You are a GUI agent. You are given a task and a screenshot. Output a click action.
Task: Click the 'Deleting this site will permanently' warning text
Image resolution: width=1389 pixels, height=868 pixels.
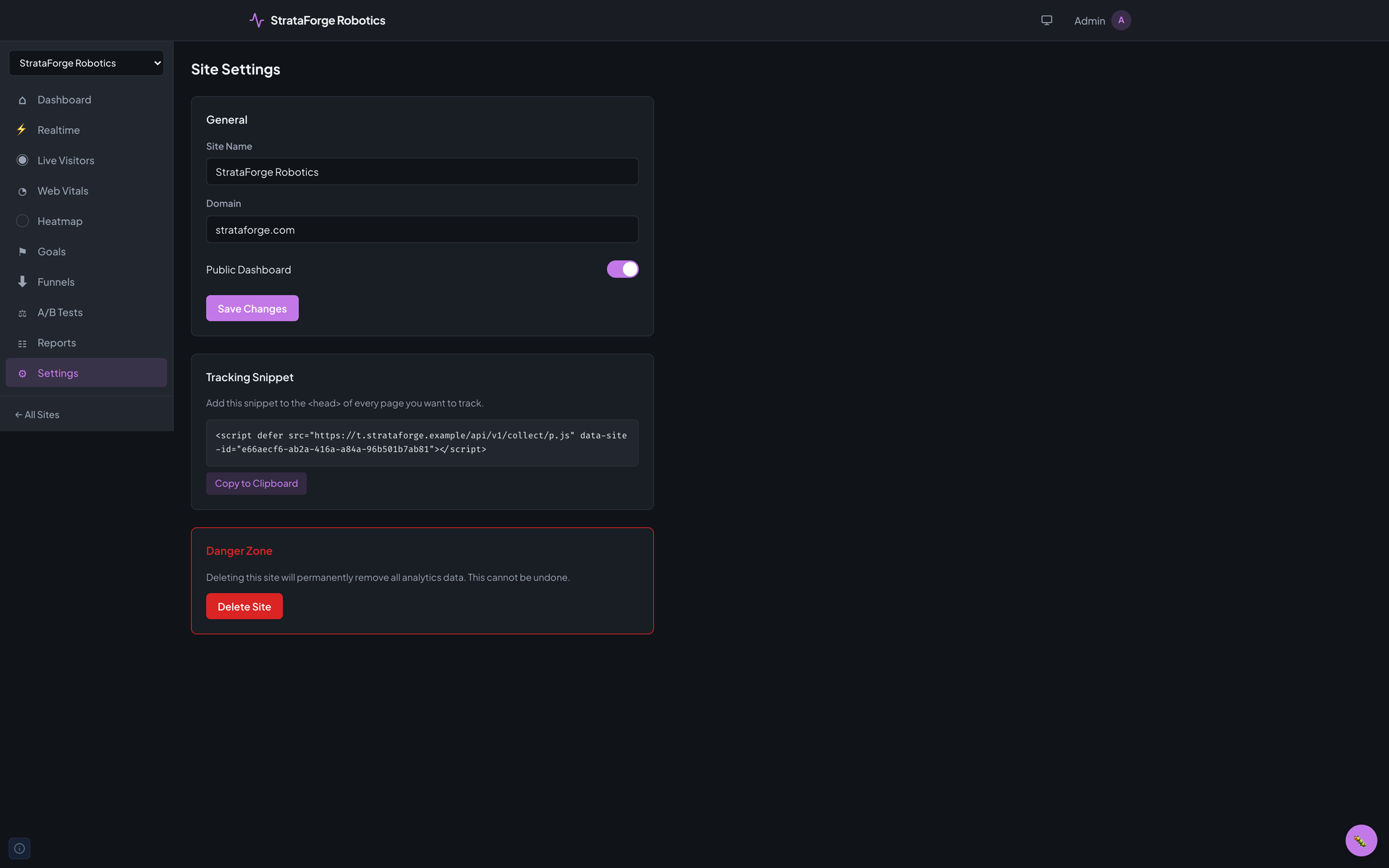[x=388, y=577]
